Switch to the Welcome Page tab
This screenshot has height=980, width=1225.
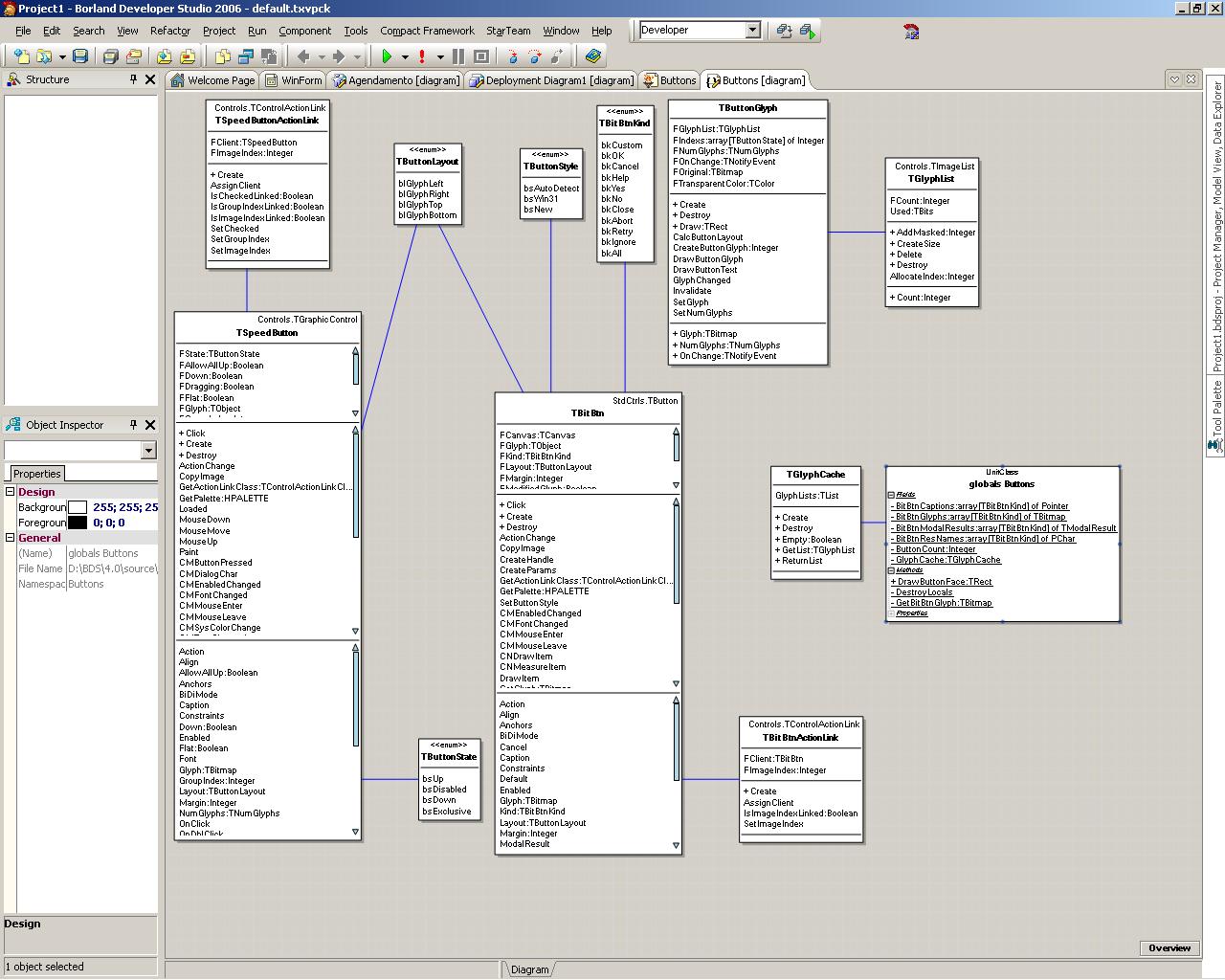pos(212,80)
